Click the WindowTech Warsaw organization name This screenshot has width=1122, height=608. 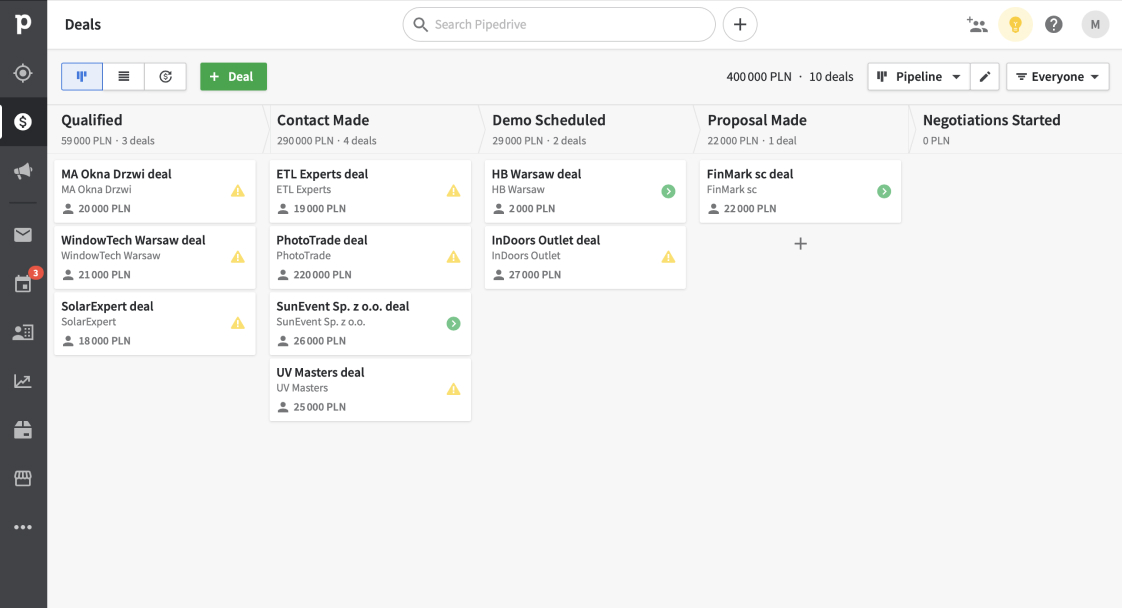[111, 255]
